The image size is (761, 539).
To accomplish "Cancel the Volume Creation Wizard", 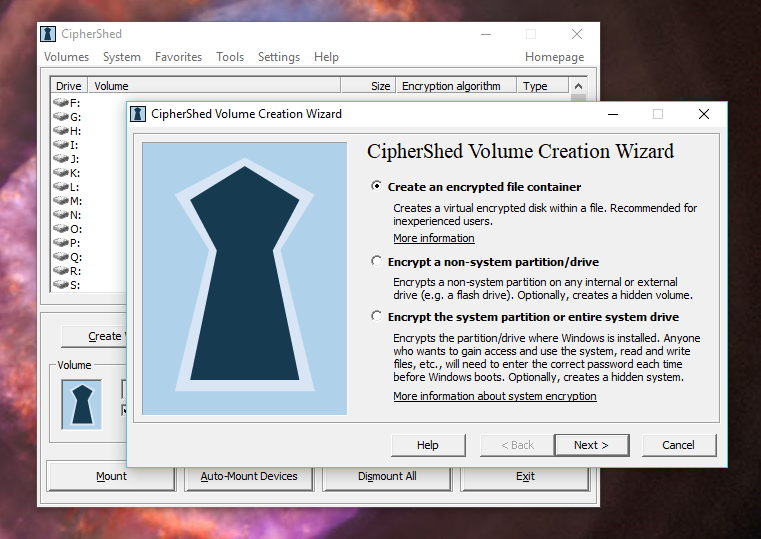I will coord(678,445).
